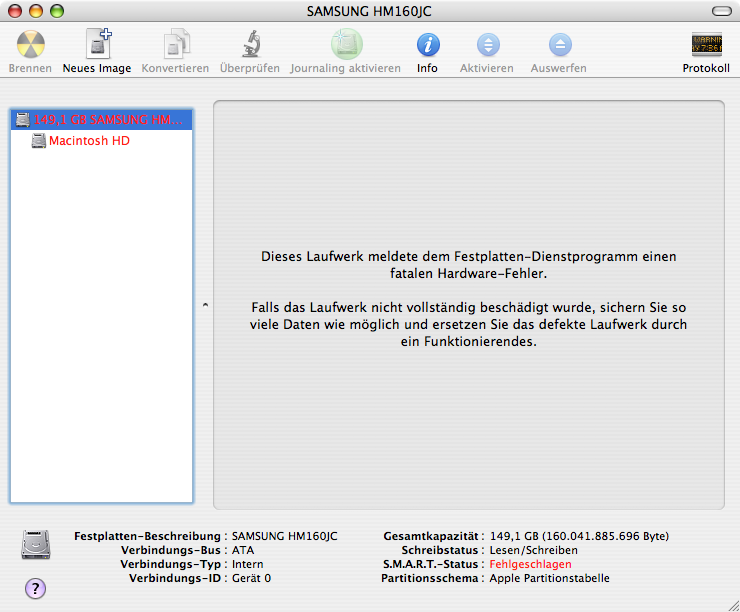The image size is (740, 612).
Task: Click the Auswerfen eject icon
Action: tap(560, 45)
